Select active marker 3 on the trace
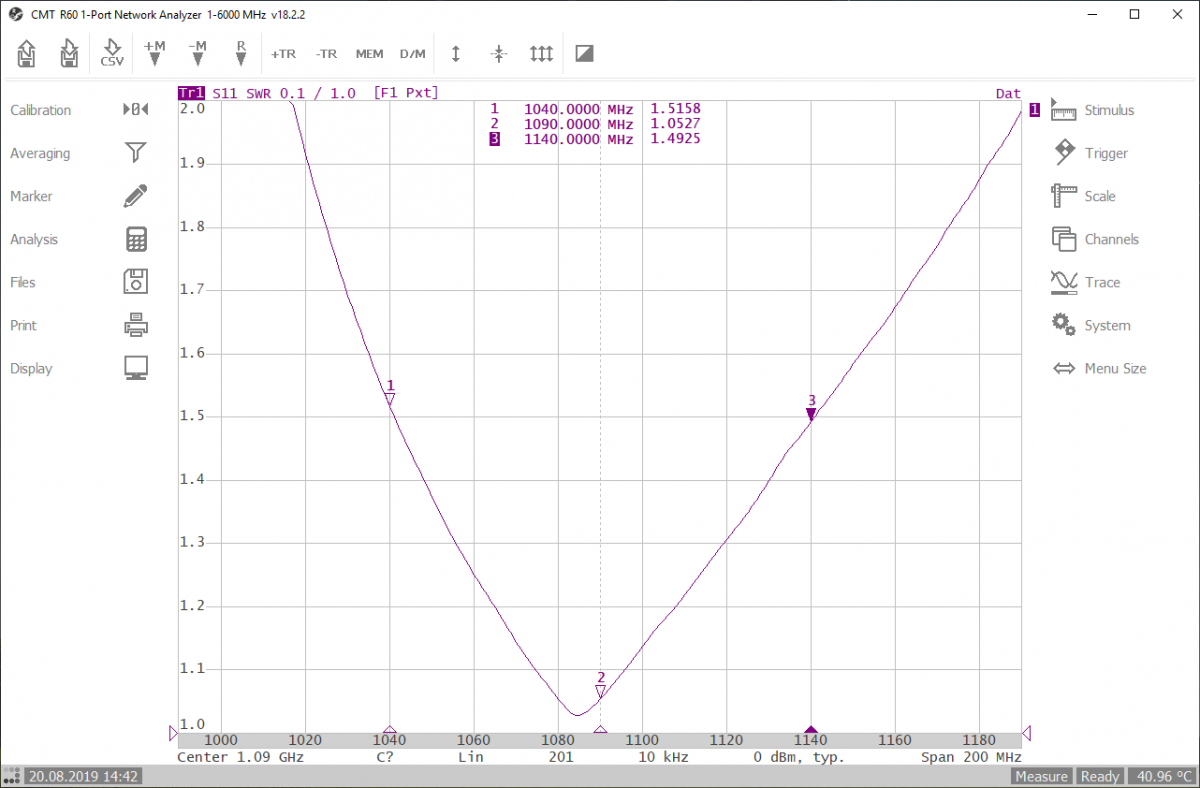Screen dimensions: 1200x788 tap(811, 413)
